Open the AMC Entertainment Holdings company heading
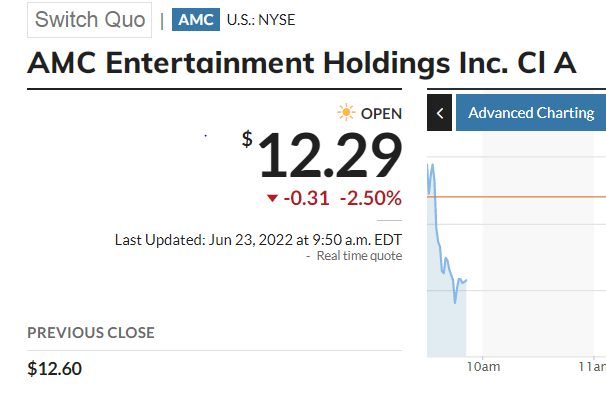The width and height of the screenshot is (606, 411). 302,62
